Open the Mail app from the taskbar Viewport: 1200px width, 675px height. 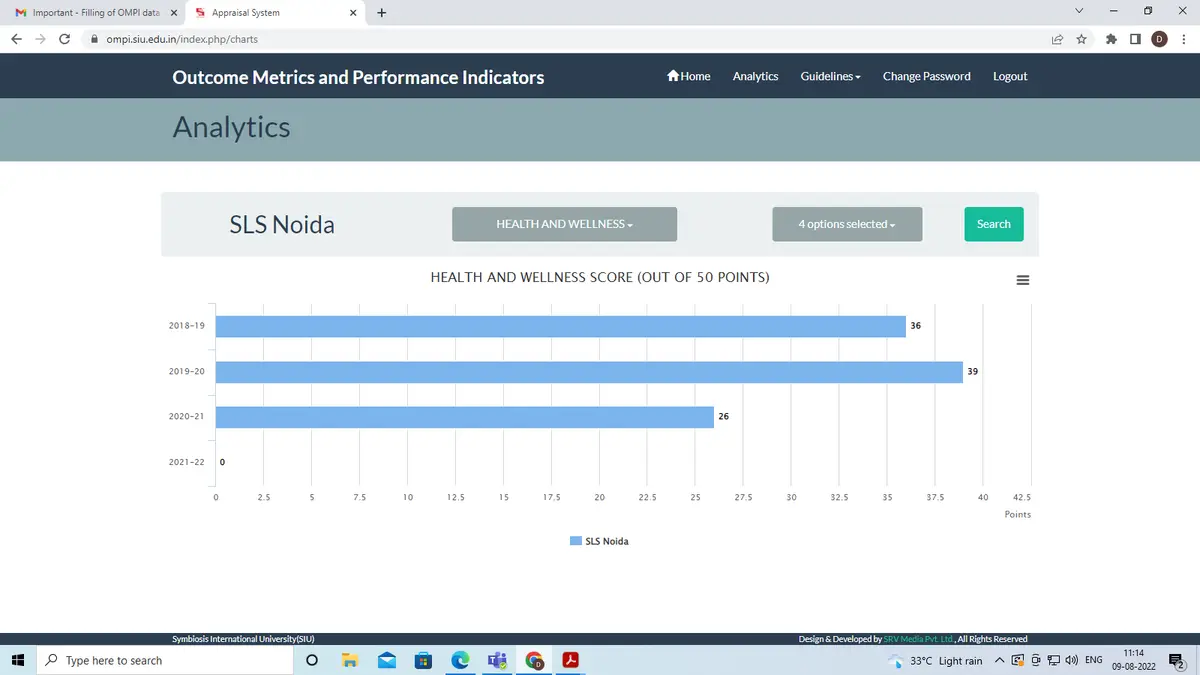(x=386, y=660)
